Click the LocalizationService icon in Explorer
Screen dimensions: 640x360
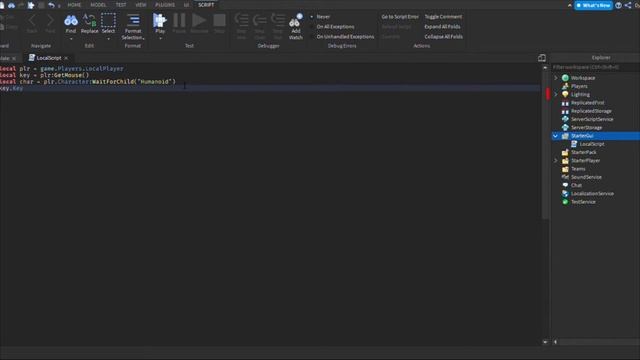565,193
